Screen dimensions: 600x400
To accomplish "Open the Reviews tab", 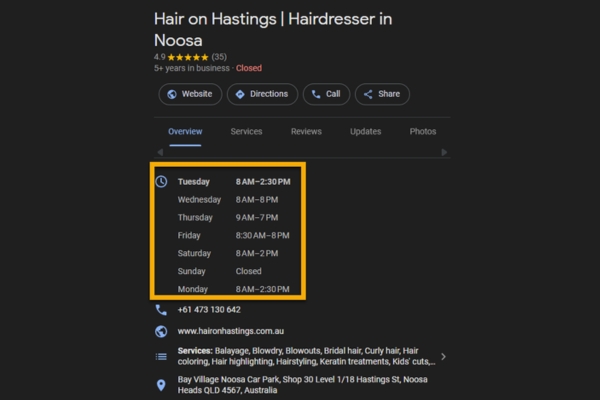I will pos(306,132).
